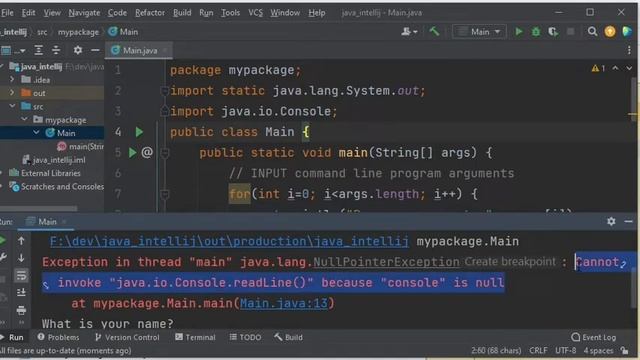Viewport: 640px width, 360px height.
Task: Collapse the Main class node
Action: point(36,133)
